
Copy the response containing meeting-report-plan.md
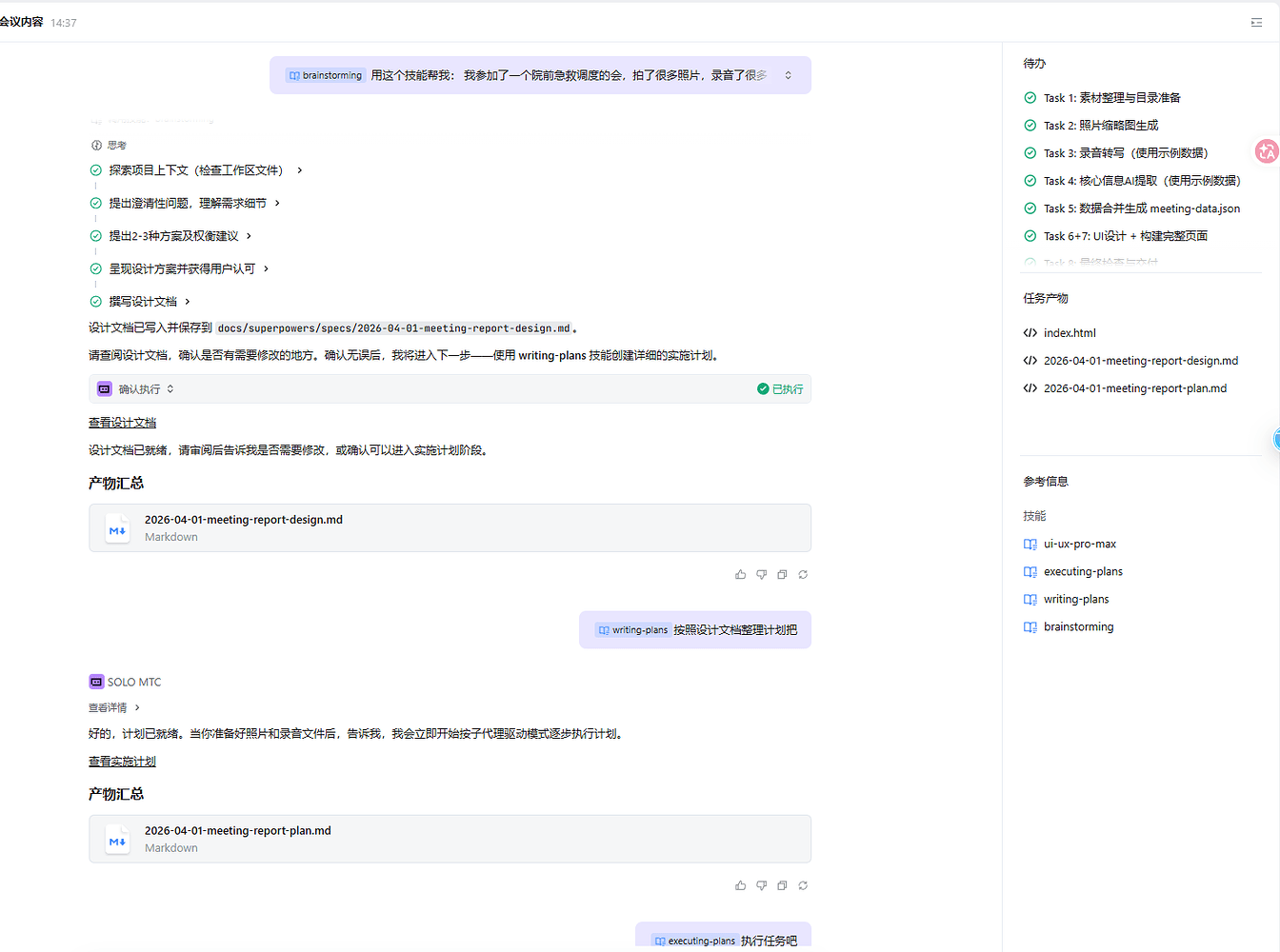[782, 885]
